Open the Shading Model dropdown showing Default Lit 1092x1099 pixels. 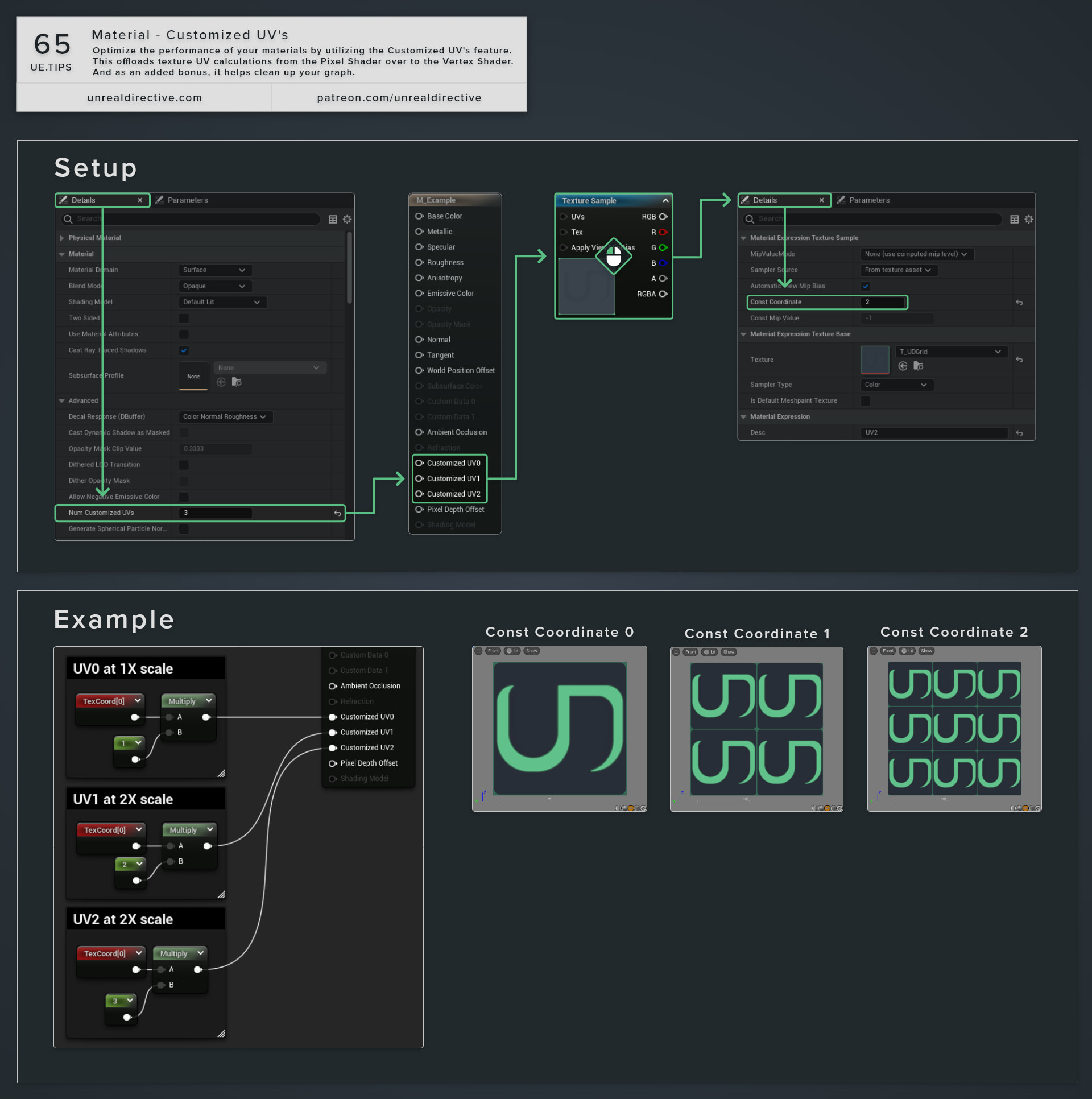pyautogui.click(x=222, y=302)
